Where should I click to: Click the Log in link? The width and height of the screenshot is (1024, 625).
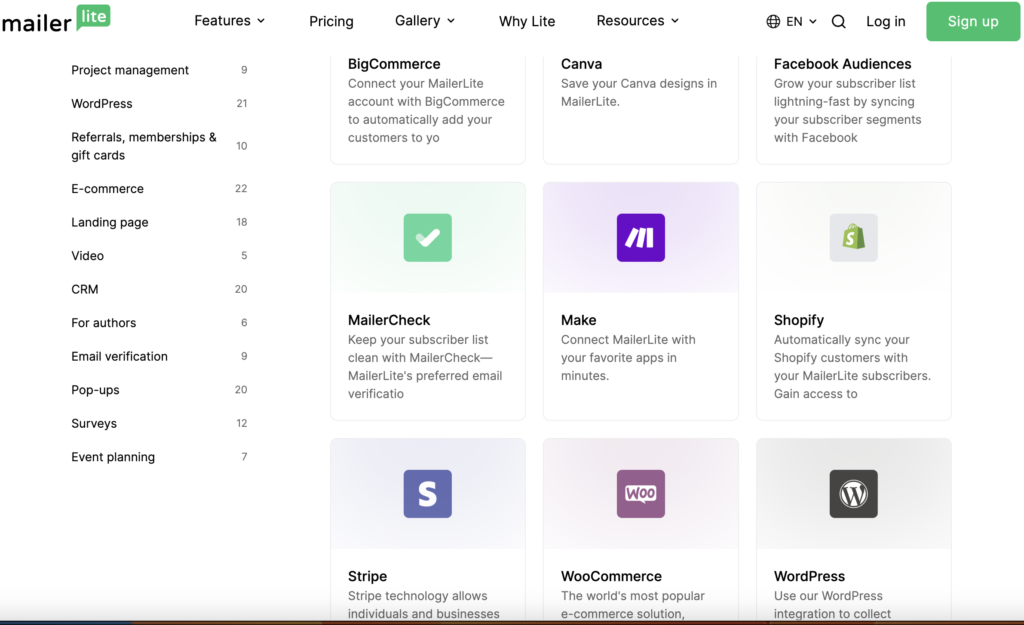(885, 21)
